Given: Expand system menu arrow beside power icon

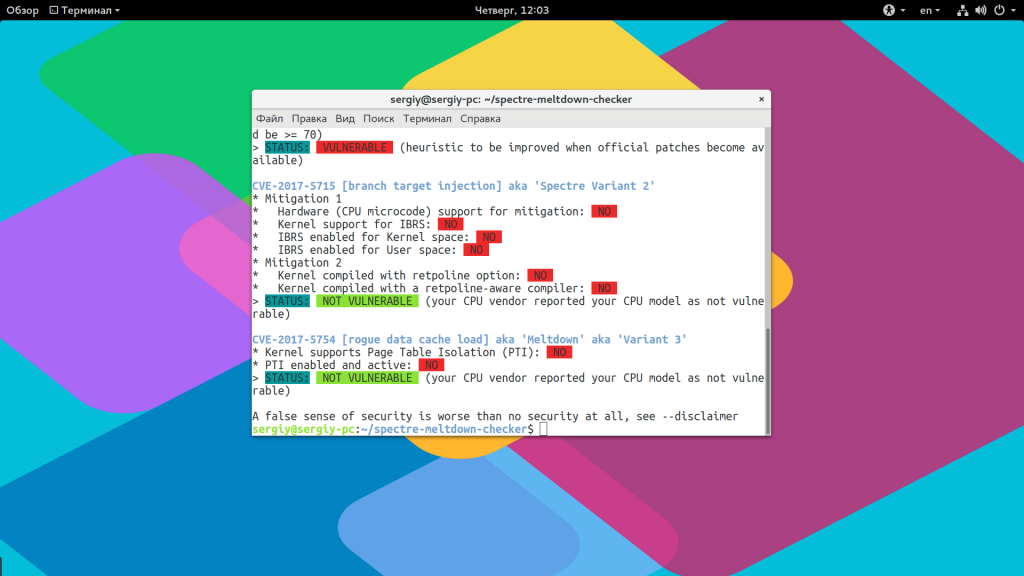Looking at the screenshot, I should 1012,10.
